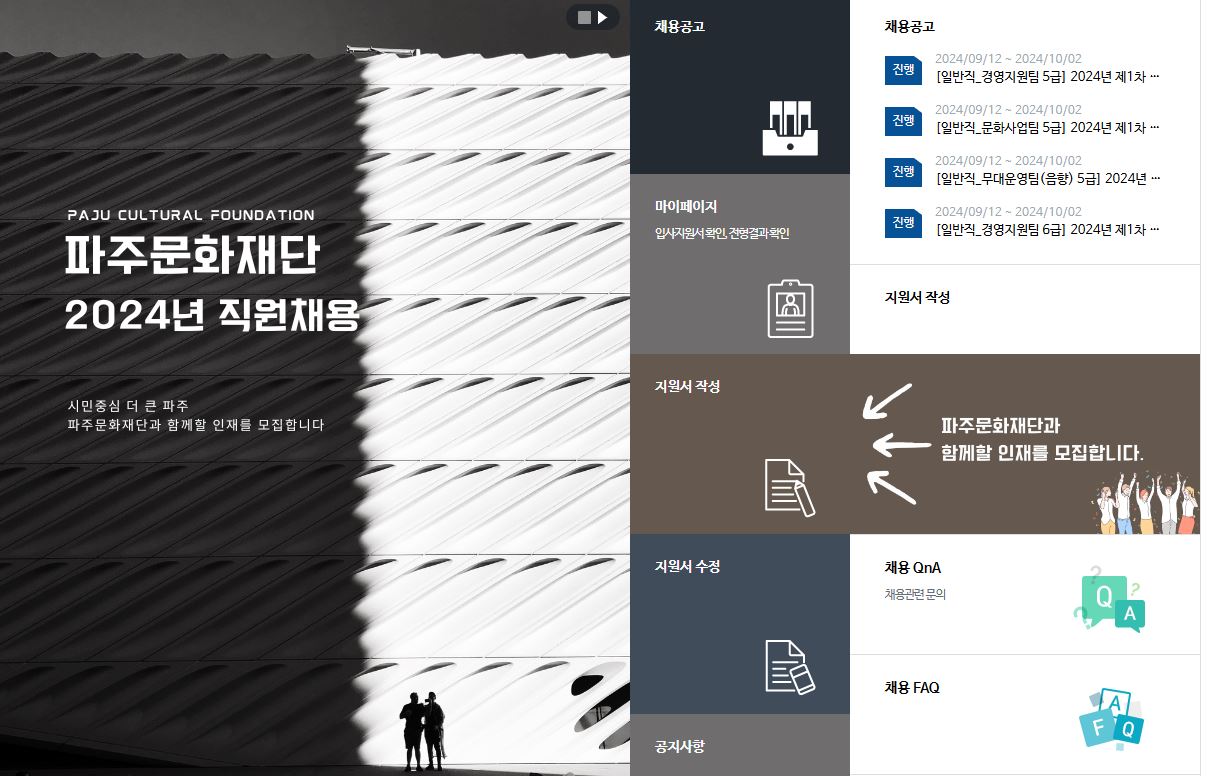Click the 채용 QnA title text
Image resolution: width=1210 pixels, height=776 pixels.
912,568
